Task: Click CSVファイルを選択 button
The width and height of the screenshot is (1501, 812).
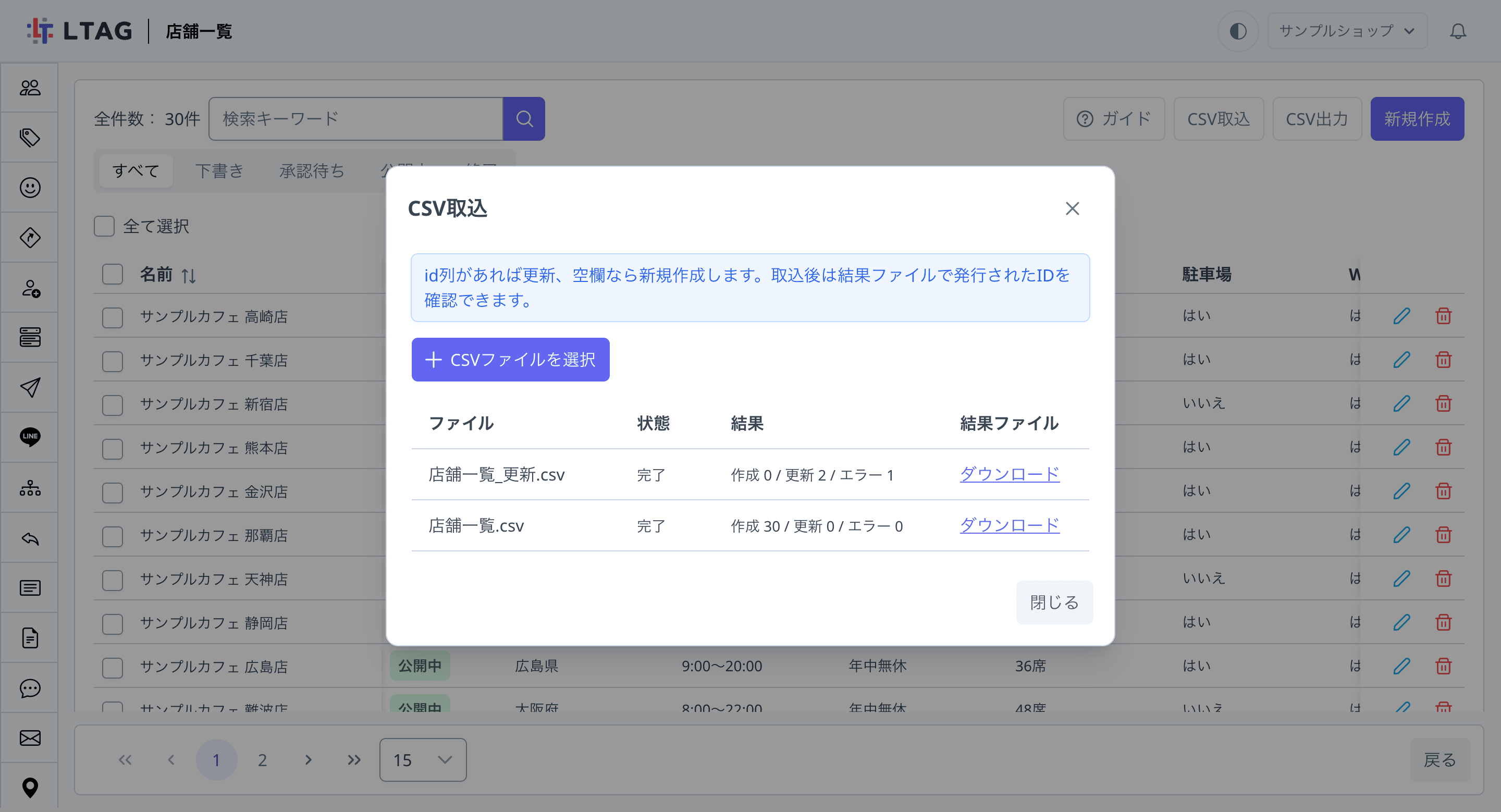Action: tap(510, 360)
